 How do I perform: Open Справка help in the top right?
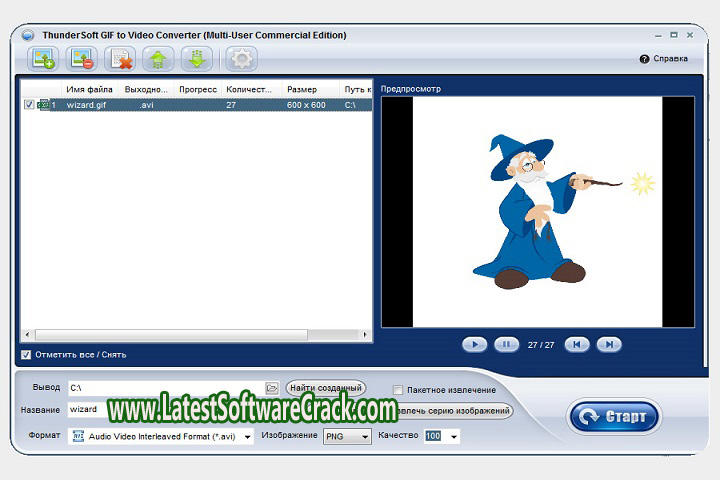[664, 59]
